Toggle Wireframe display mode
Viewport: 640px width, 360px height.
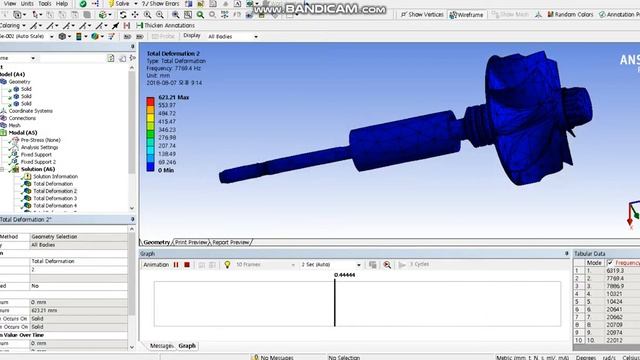[x=466, y=15]
